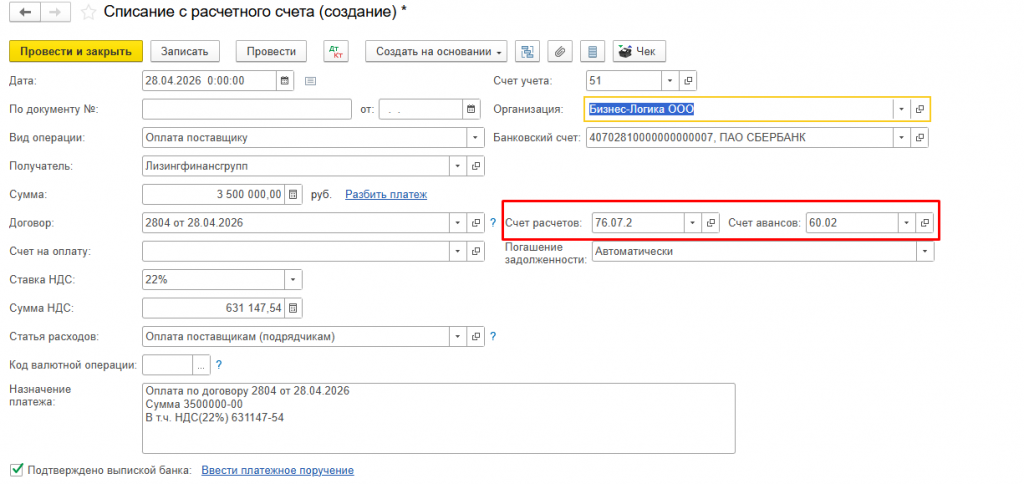Viewport: 1024px width, 484px height.
Task: Open Статья расходов item form icon
Action: [x=475, y=336]
